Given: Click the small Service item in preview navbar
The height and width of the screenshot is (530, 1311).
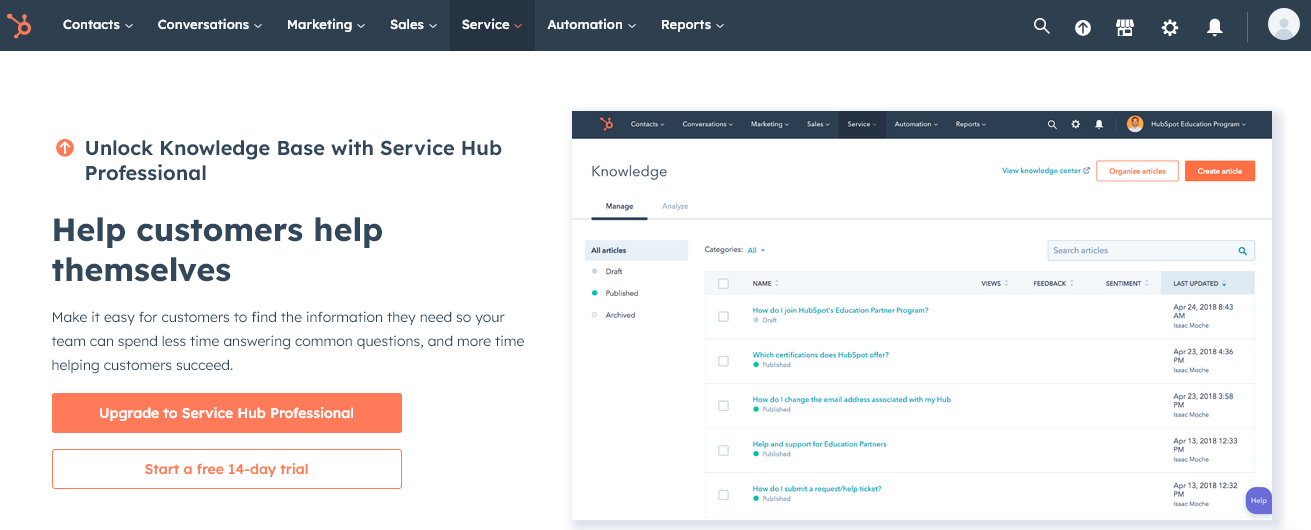Looking at the screenshot, I should [x=861, y=125].
